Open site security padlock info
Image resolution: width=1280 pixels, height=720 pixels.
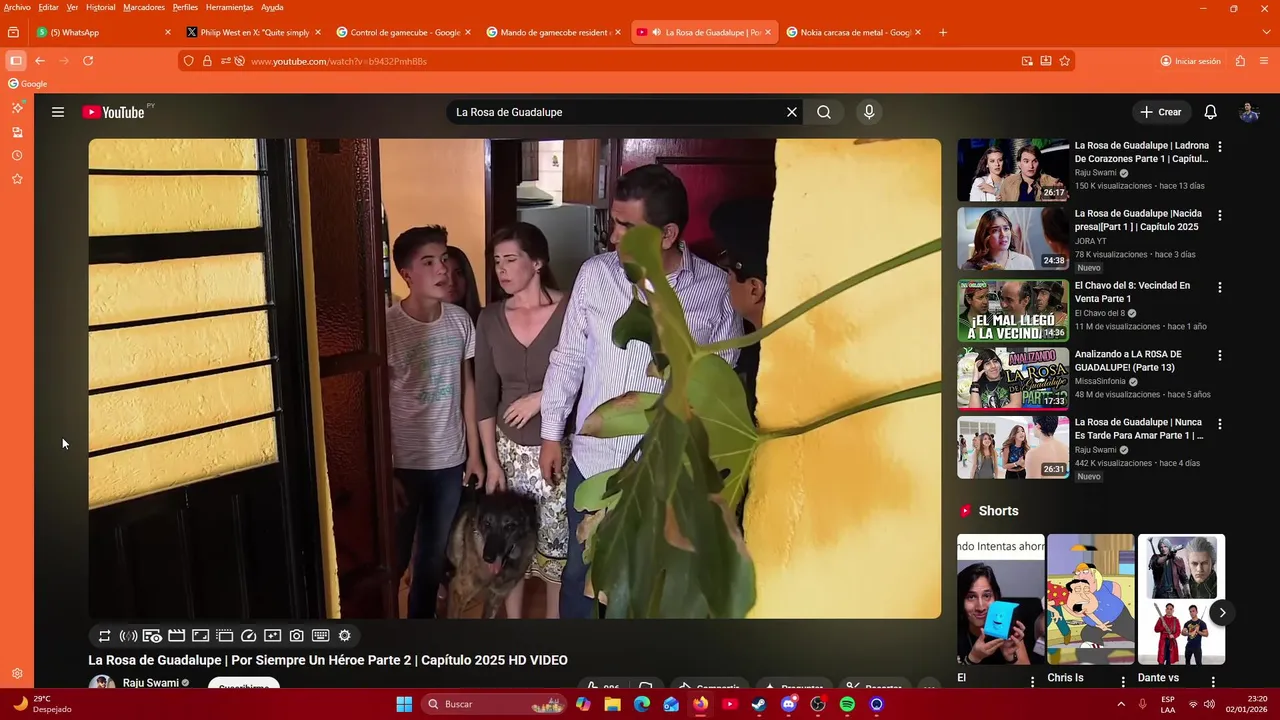tap(207, 61)
